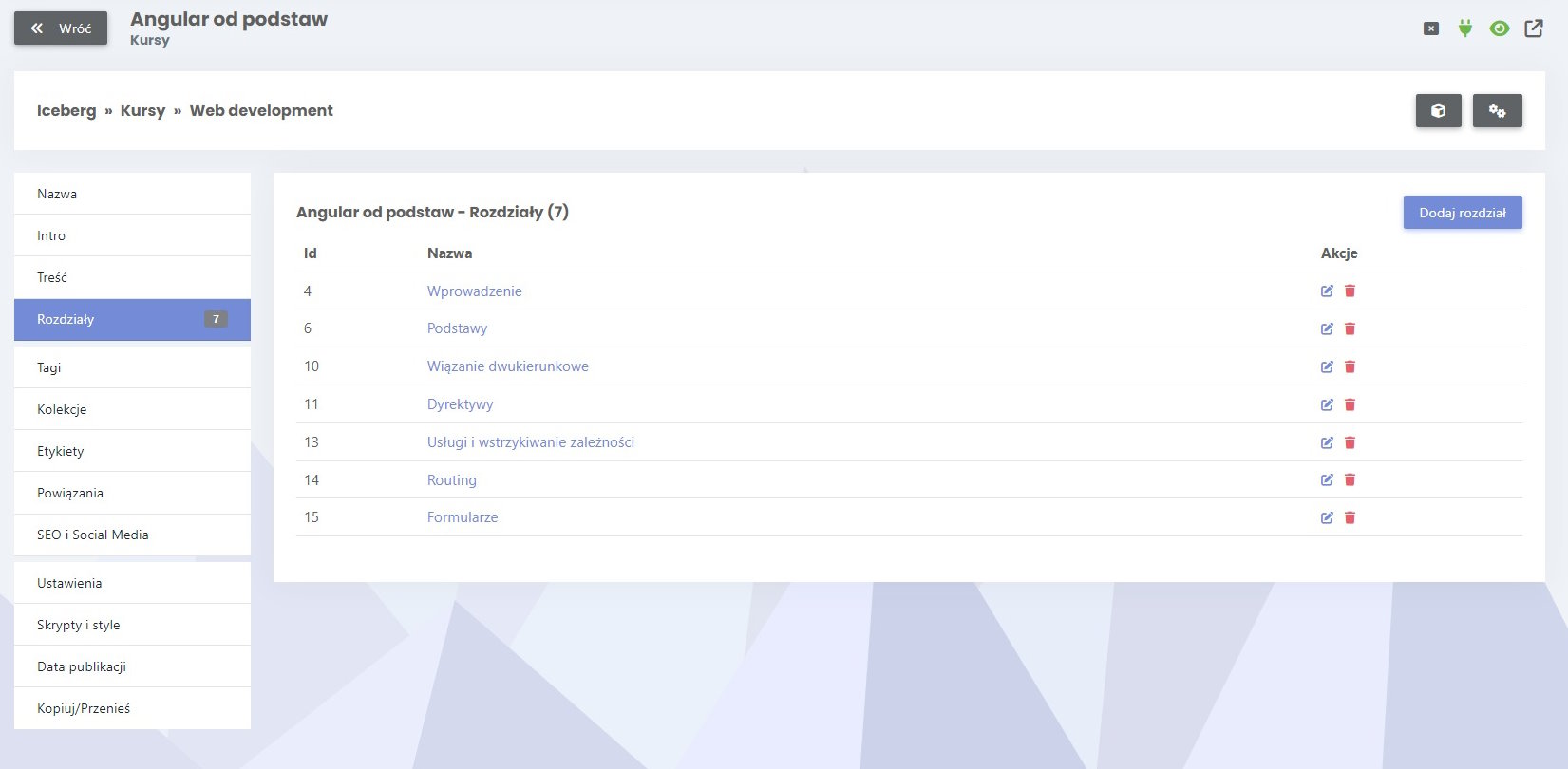Open the Treść sidebar item

(132, 277)
